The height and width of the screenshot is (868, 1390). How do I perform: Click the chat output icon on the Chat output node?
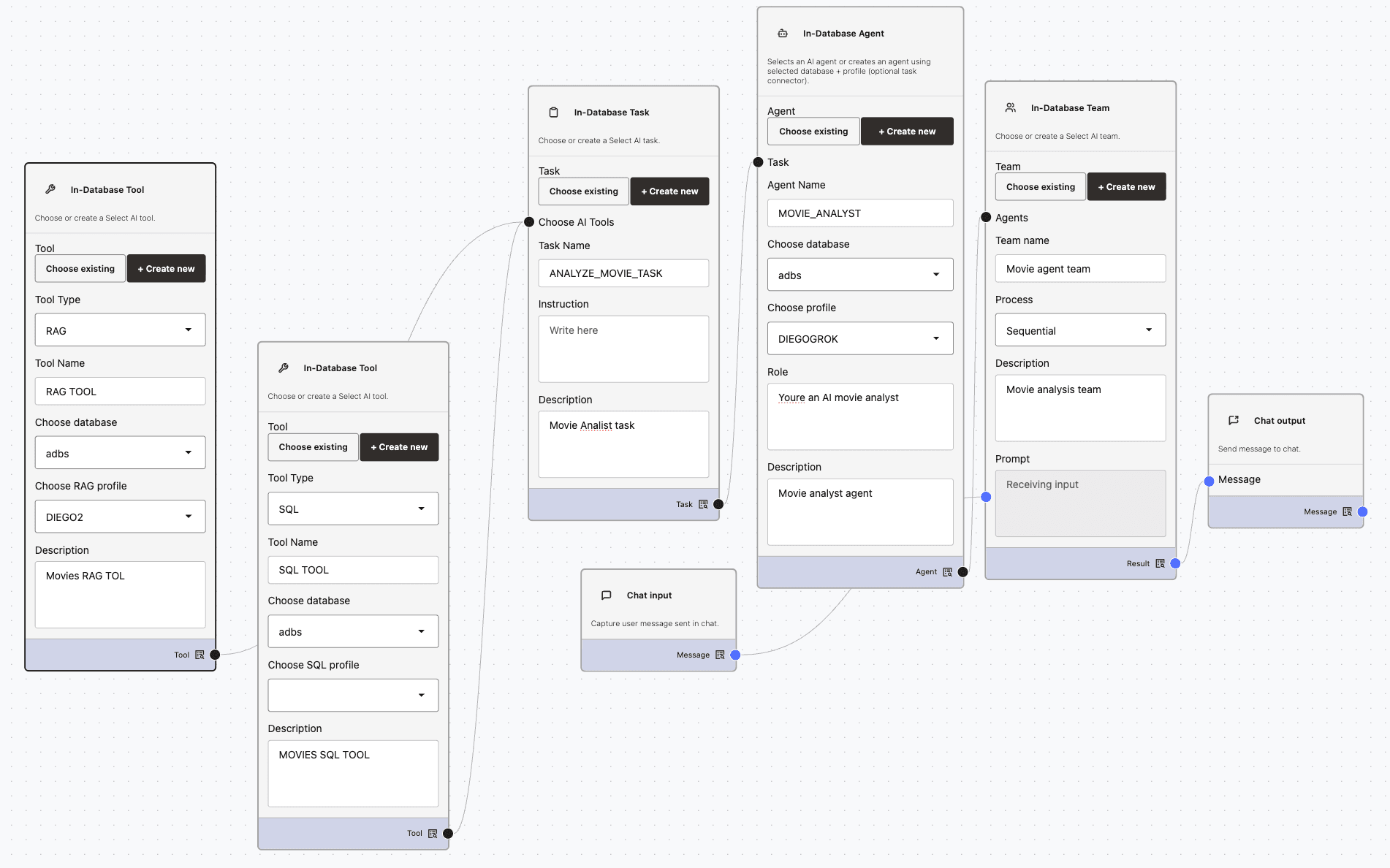coord(1234,420)
